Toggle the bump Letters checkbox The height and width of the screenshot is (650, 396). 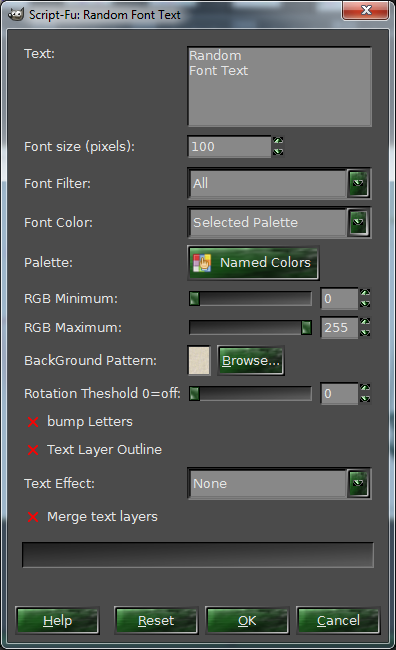click(33, 422)
